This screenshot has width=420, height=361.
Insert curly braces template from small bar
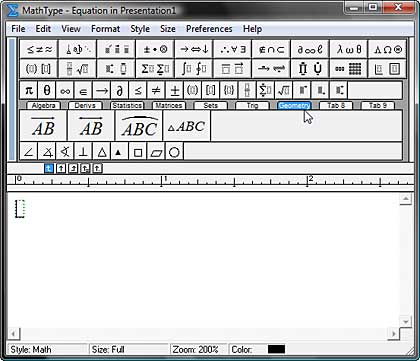click(229, 90)
